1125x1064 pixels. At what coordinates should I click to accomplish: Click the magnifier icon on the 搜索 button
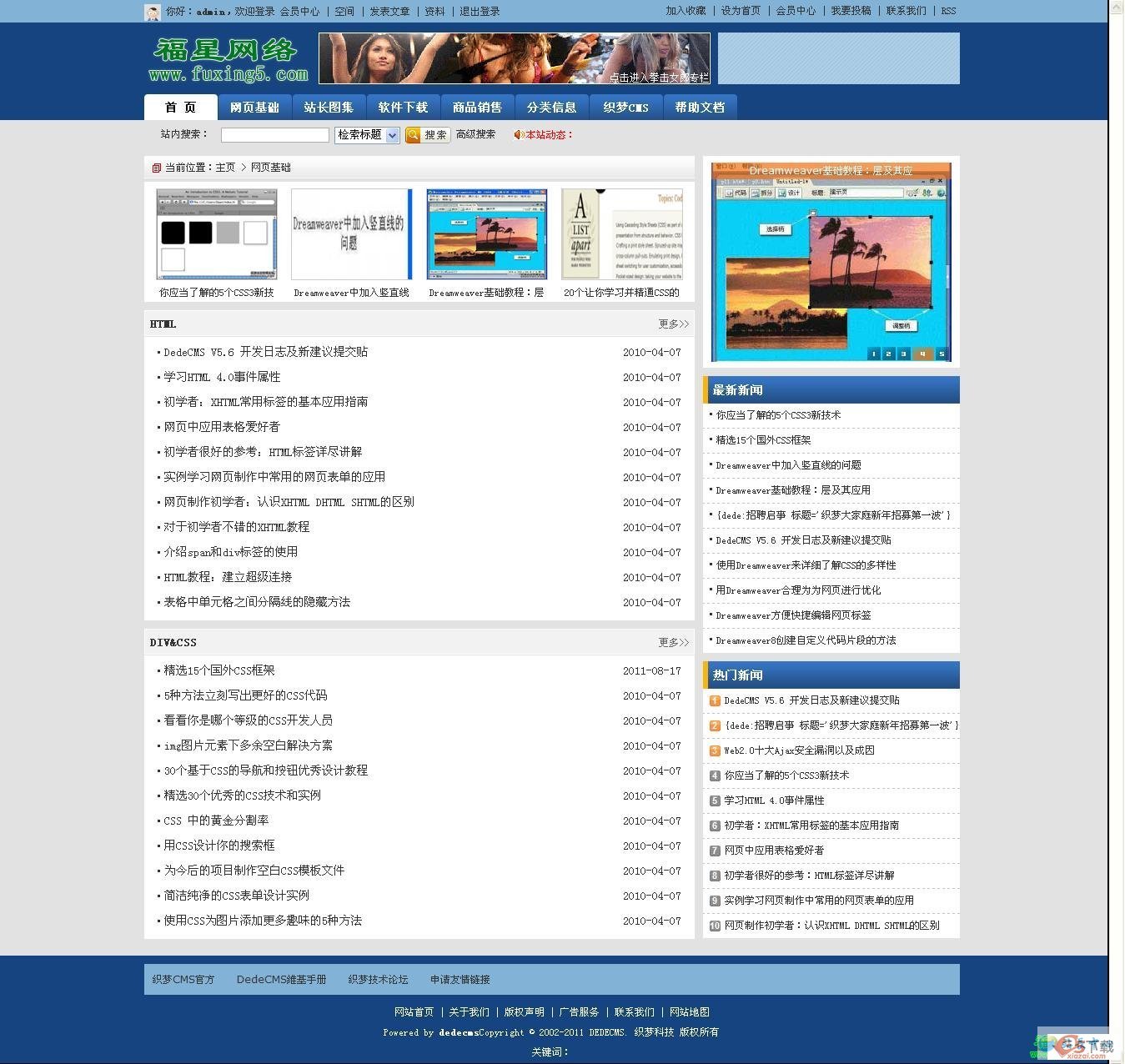(413, 134)
